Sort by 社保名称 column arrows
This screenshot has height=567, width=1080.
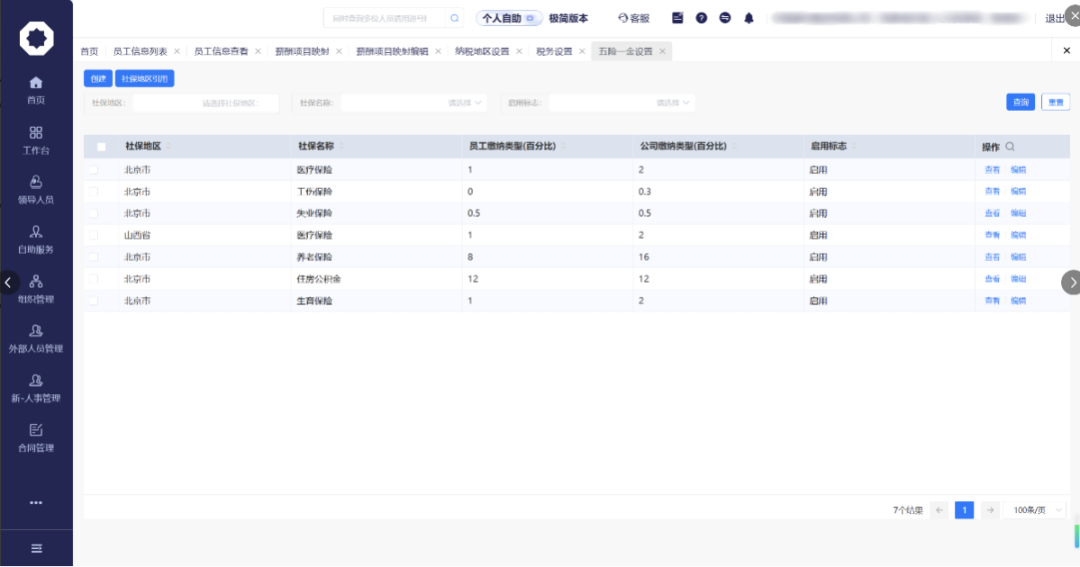coord(342,146)
